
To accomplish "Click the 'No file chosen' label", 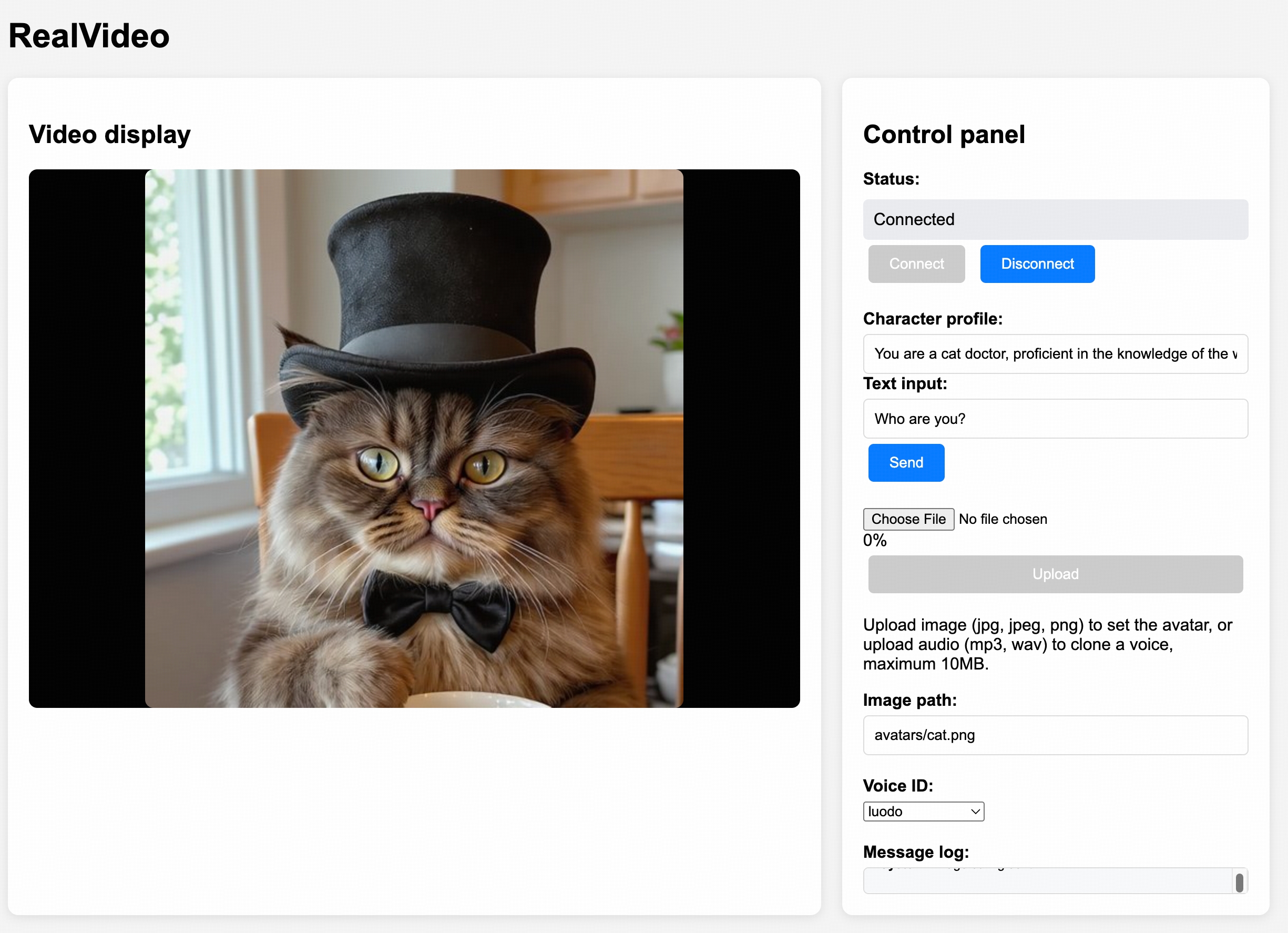I will (1003, 519).
